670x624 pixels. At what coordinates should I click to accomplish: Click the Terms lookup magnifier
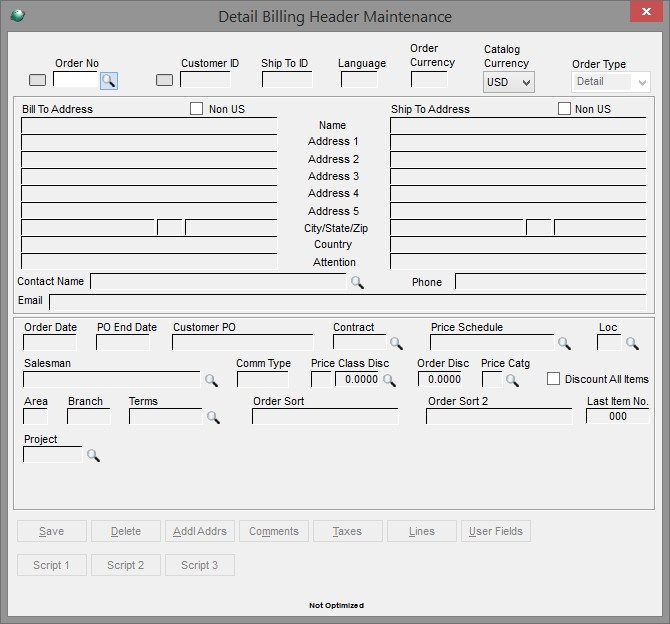coord(213,417)
